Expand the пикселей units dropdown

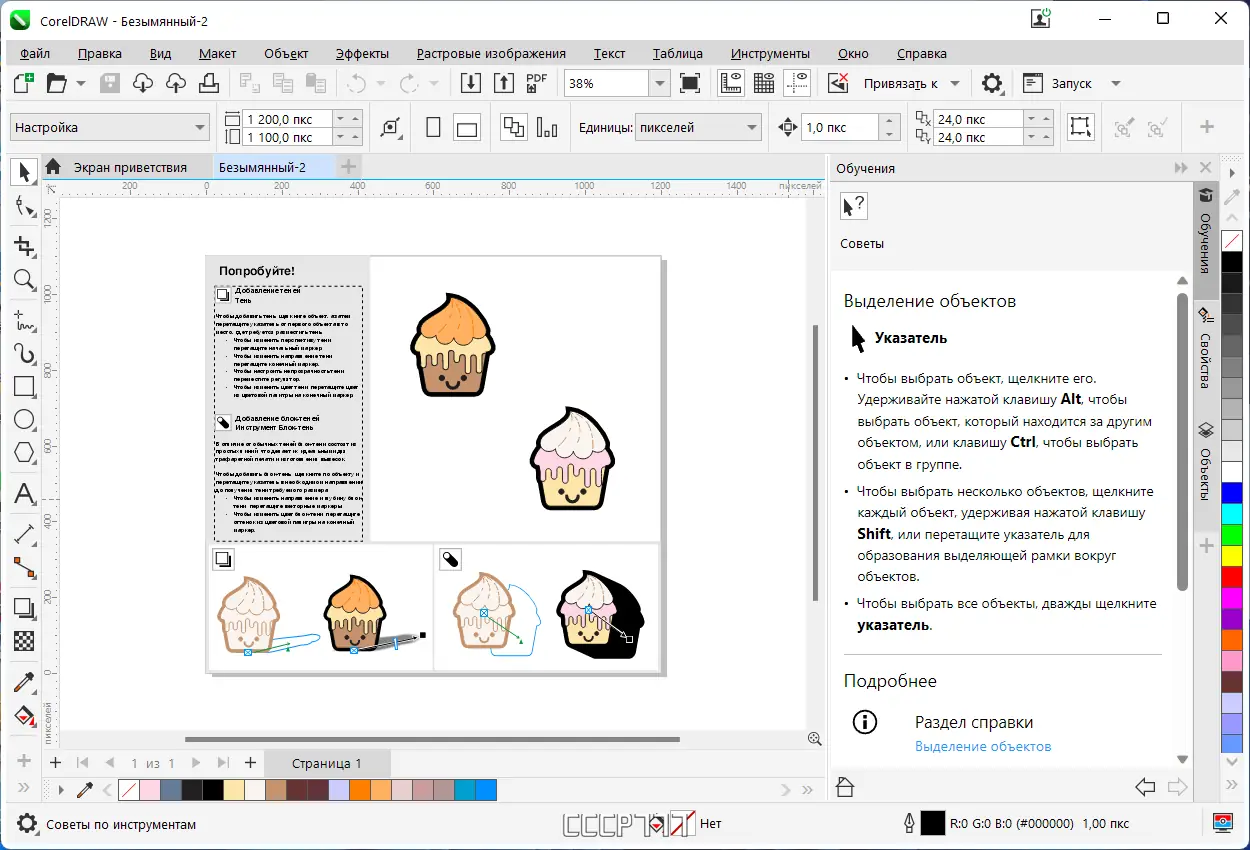[x=752, y=127]
